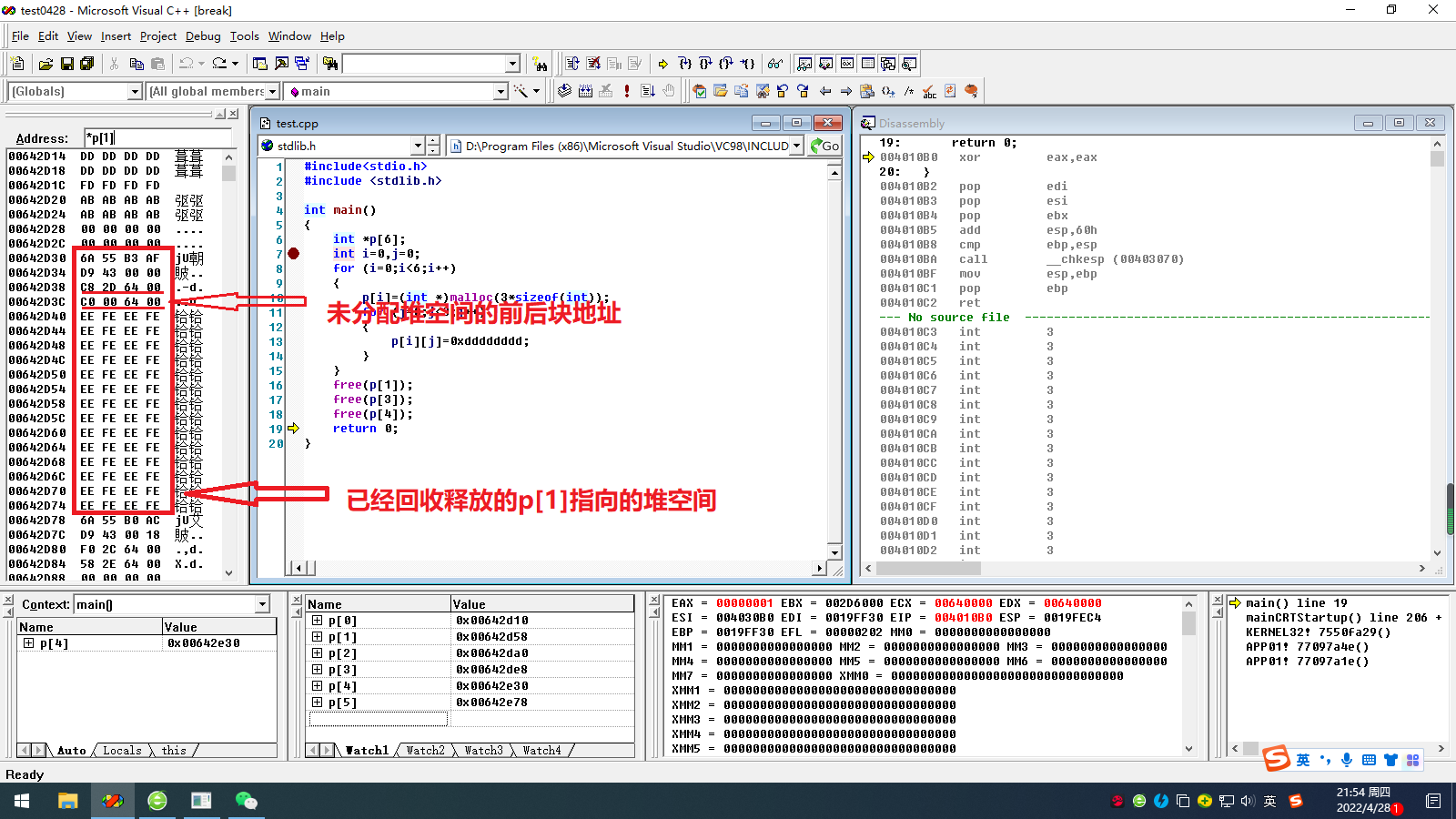Click the Insert/Remove Breakpoint hand icon
Image resolution: width=1456 pixels, height=819 pixels.
pyautogui.click(x=669, y=91)
